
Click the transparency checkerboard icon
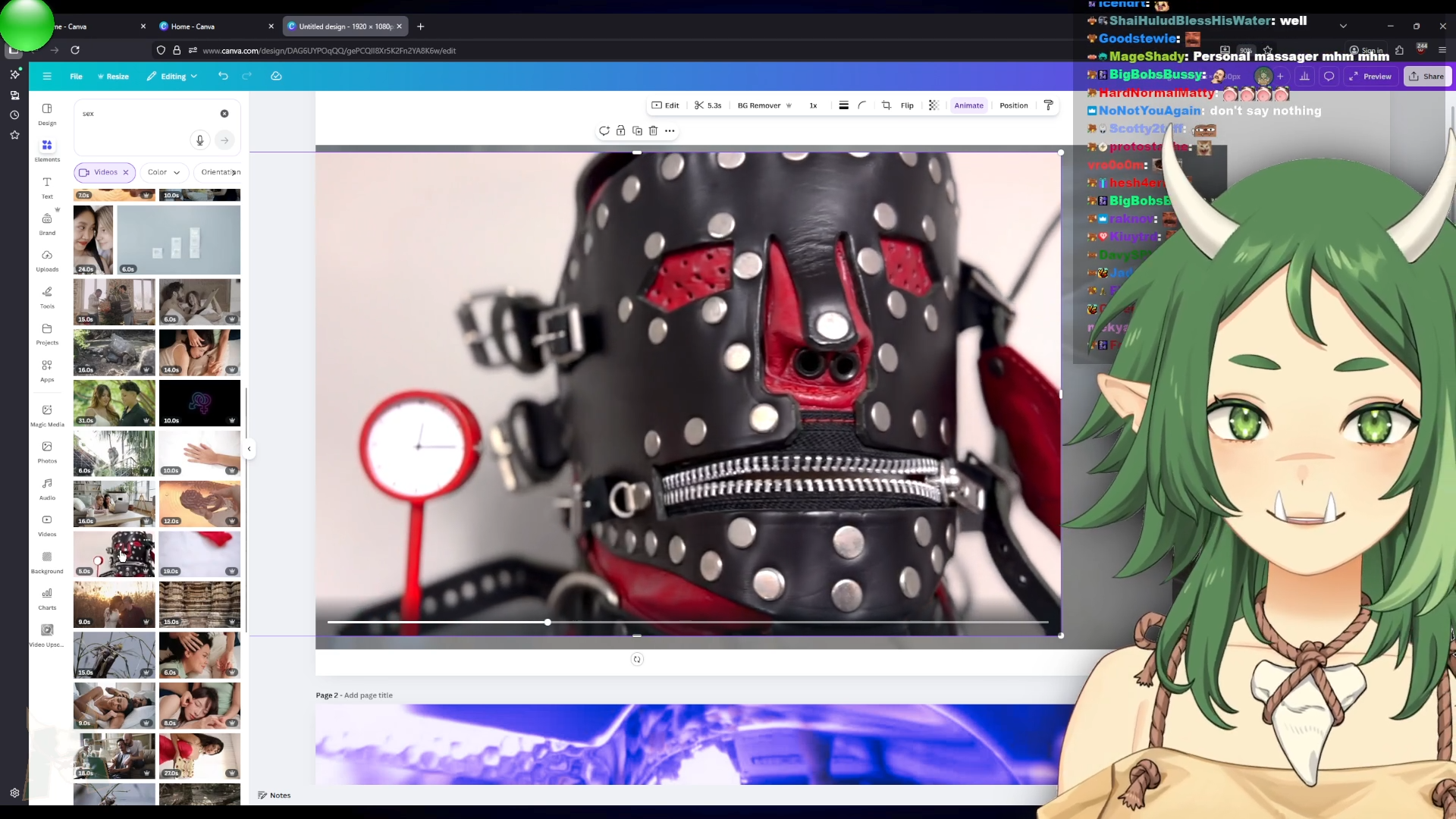(934, 105)
